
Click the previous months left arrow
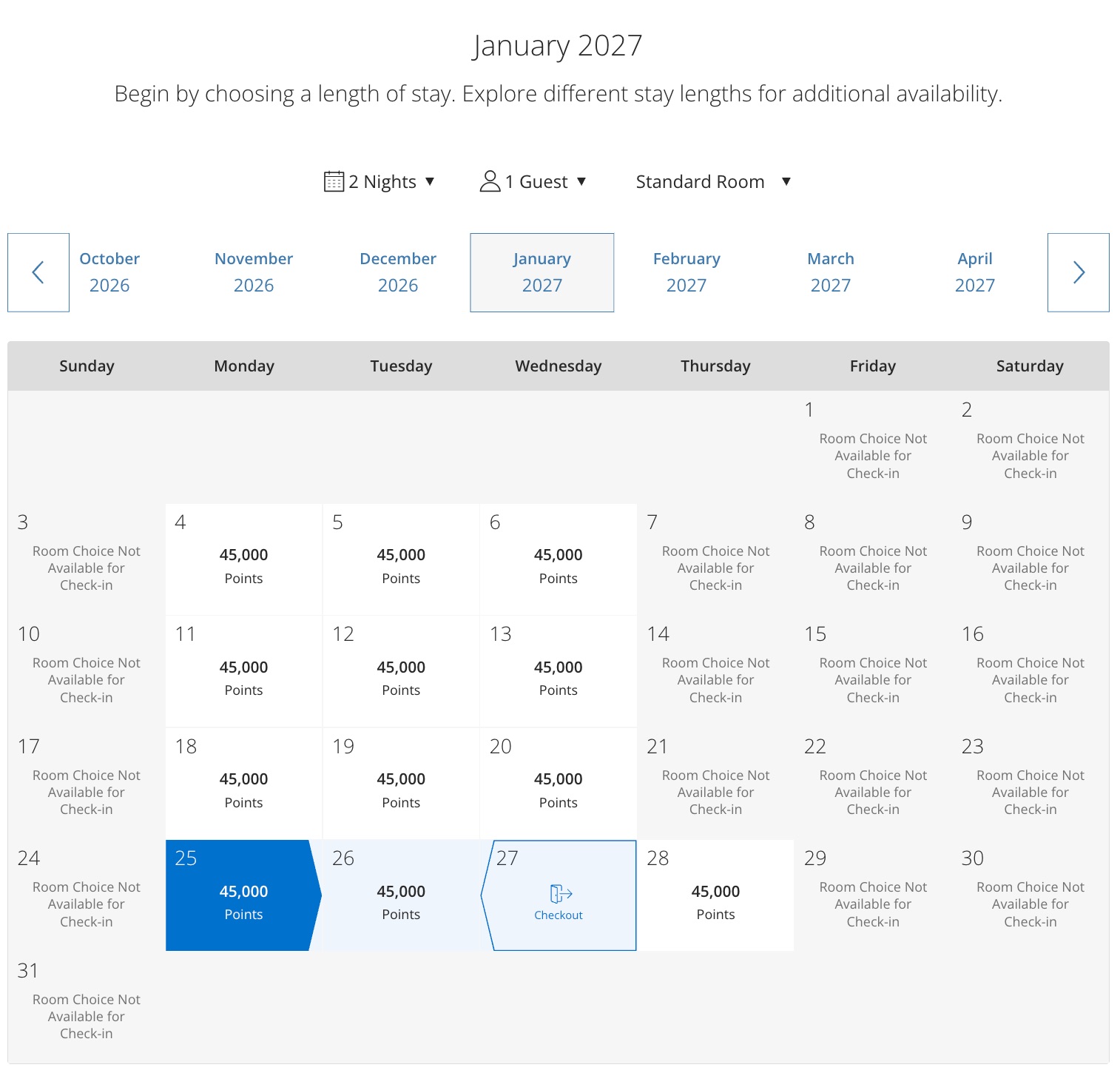[x=38, y=272]
